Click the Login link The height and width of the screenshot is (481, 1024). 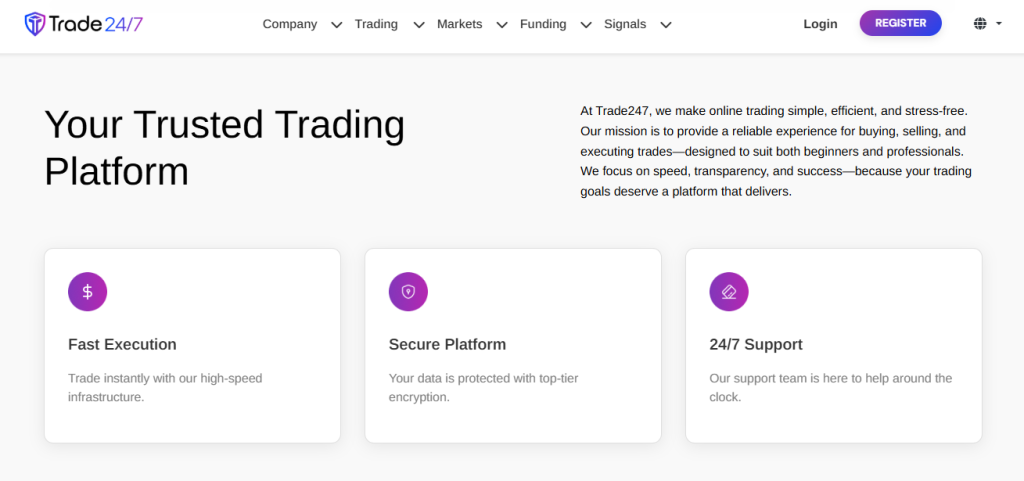coord(820,24)
